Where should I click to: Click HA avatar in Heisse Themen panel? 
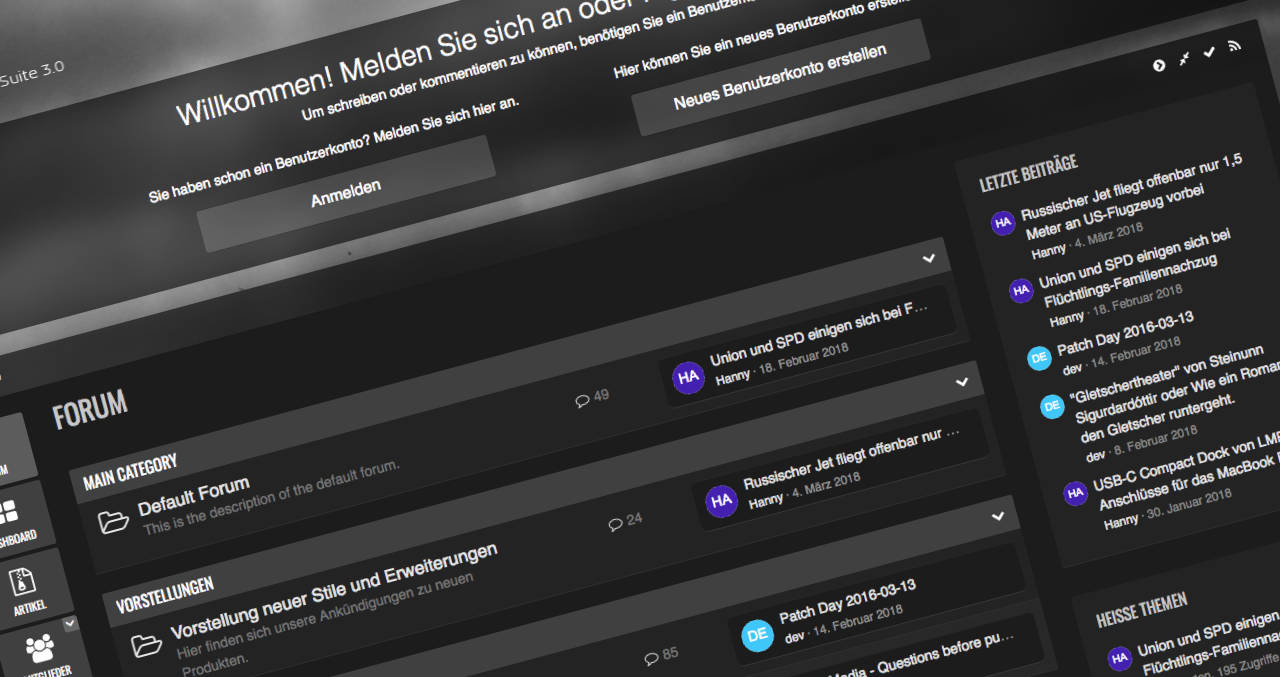(x=1120, y=658)
